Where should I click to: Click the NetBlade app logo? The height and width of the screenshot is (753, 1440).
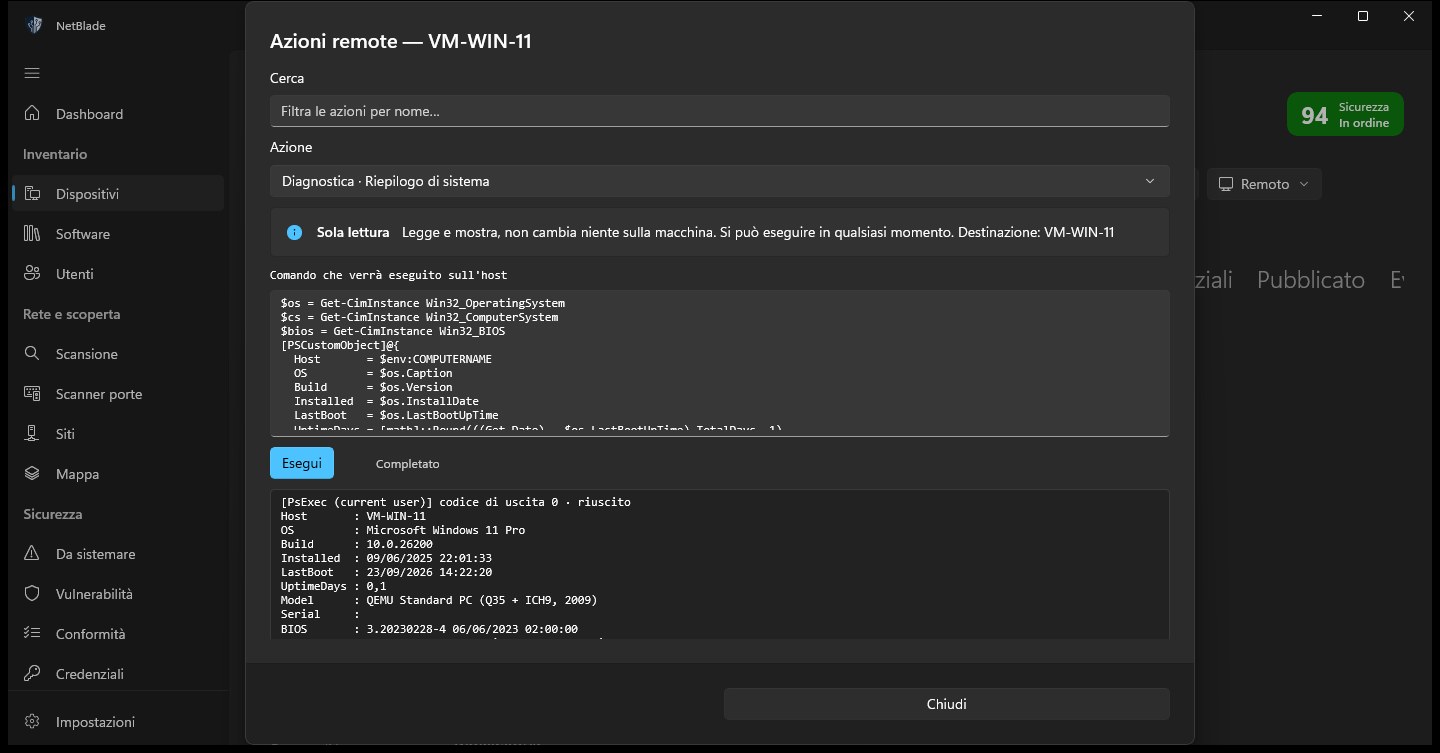(x=34, y=25)
